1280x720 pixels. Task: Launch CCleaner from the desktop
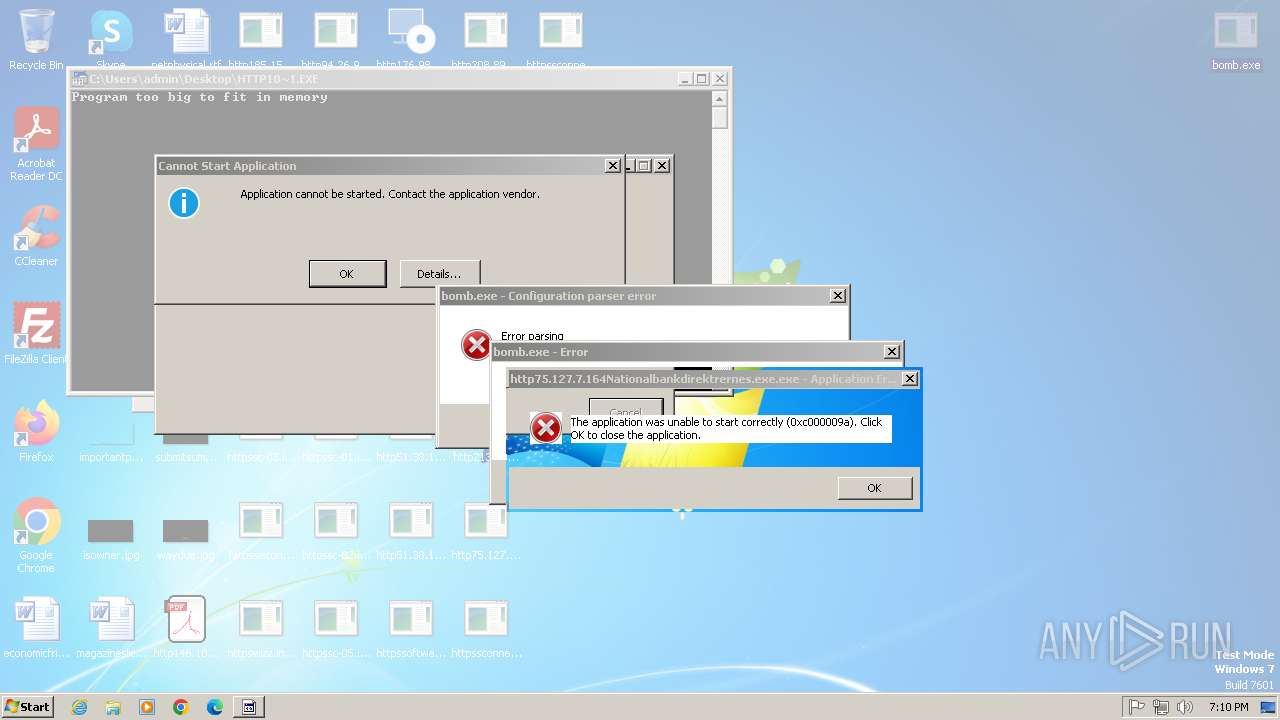click(36, 236)
